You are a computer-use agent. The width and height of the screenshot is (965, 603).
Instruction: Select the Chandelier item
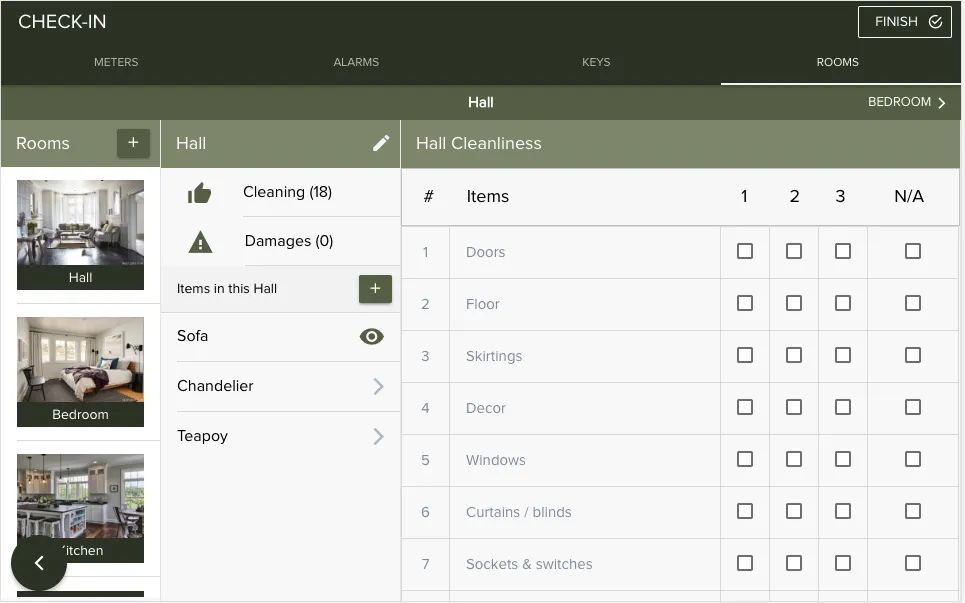coord(215,386)
